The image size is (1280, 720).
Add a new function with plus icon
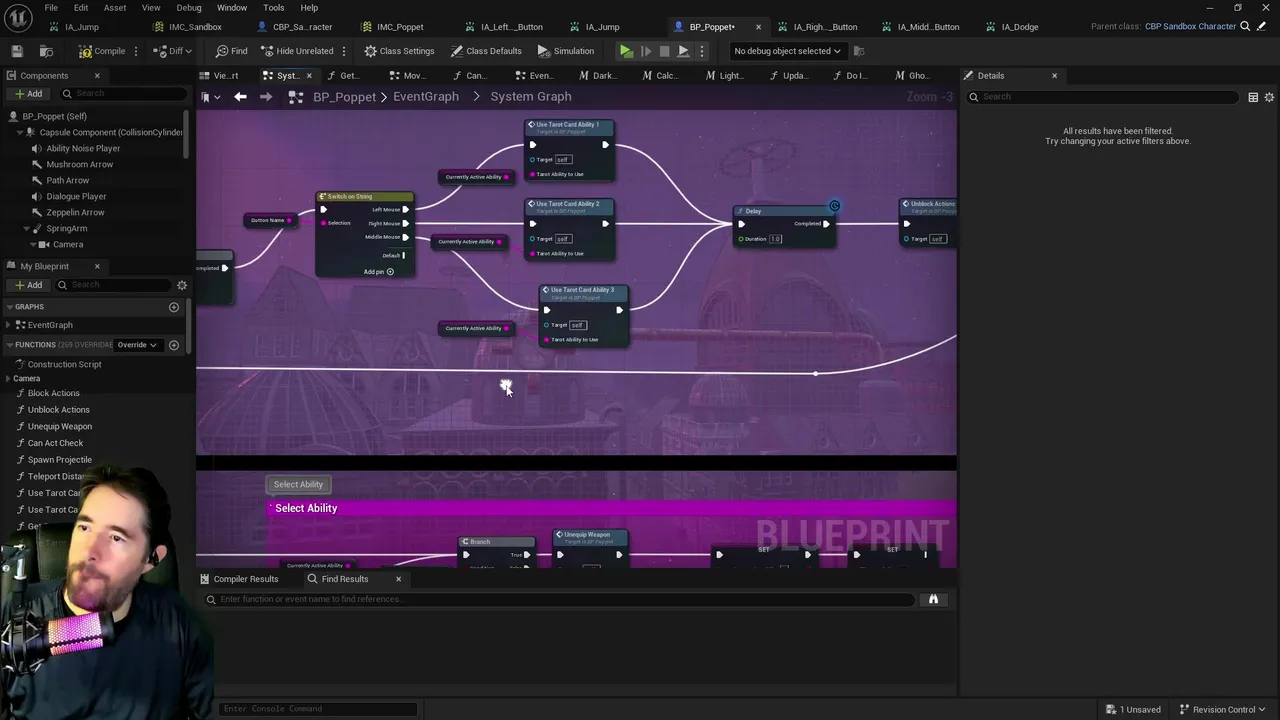(x=173, y=345)
